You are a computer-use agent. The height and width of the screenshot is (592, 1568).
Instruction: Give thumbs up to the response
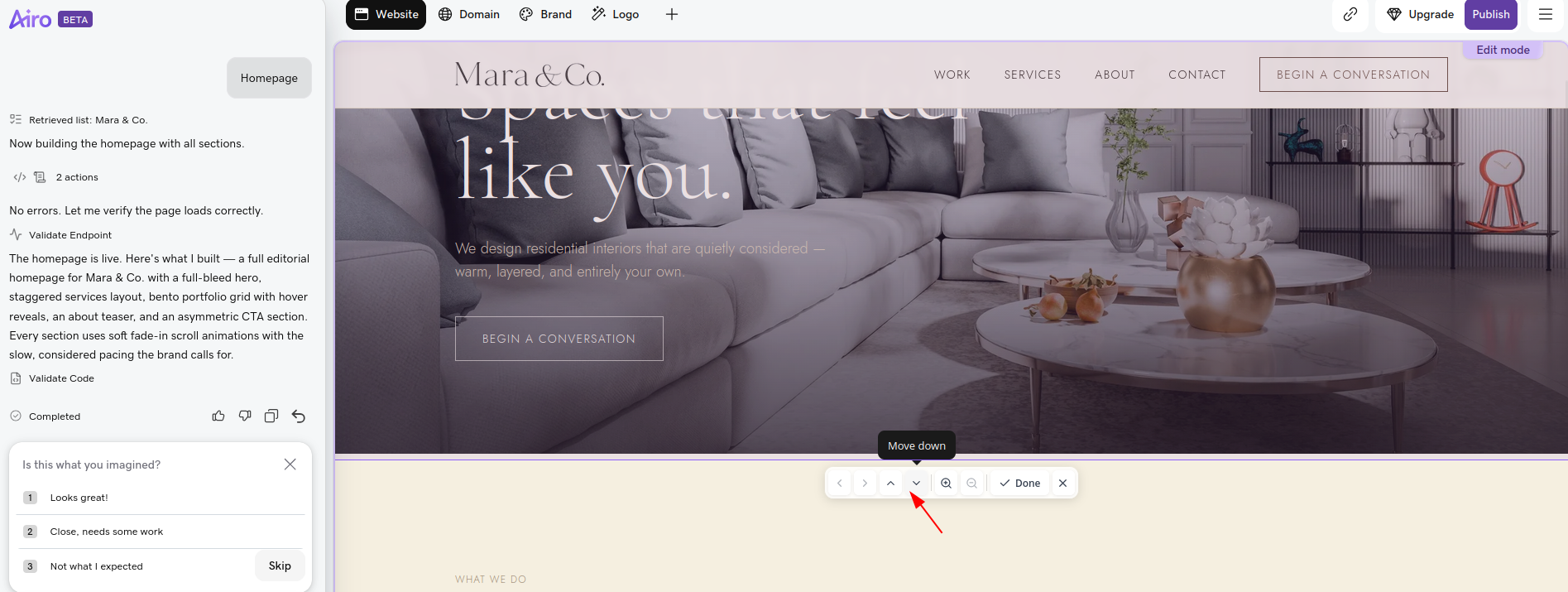[218, 416]
